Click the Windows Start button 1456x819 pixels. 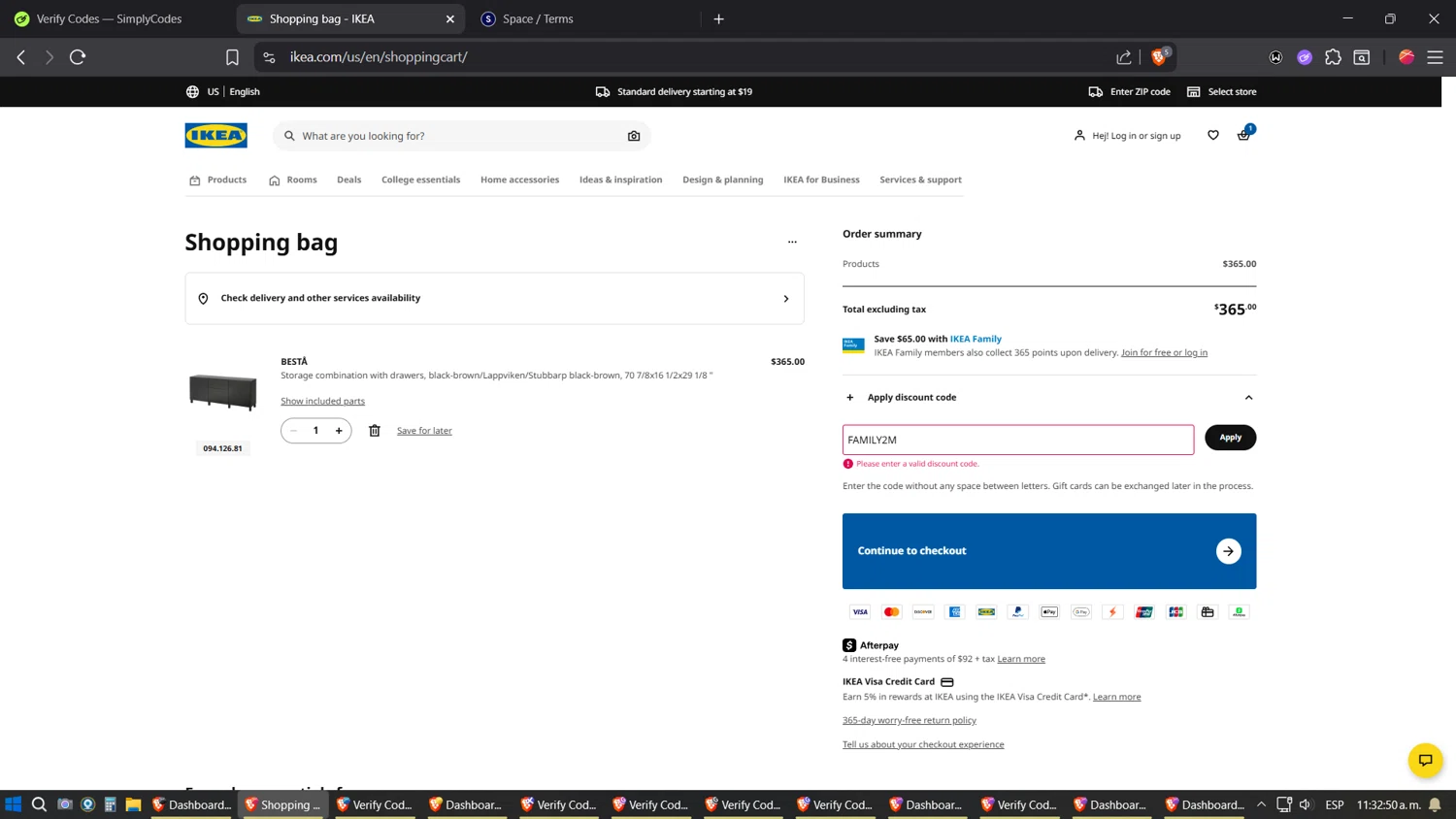(13, 804)
